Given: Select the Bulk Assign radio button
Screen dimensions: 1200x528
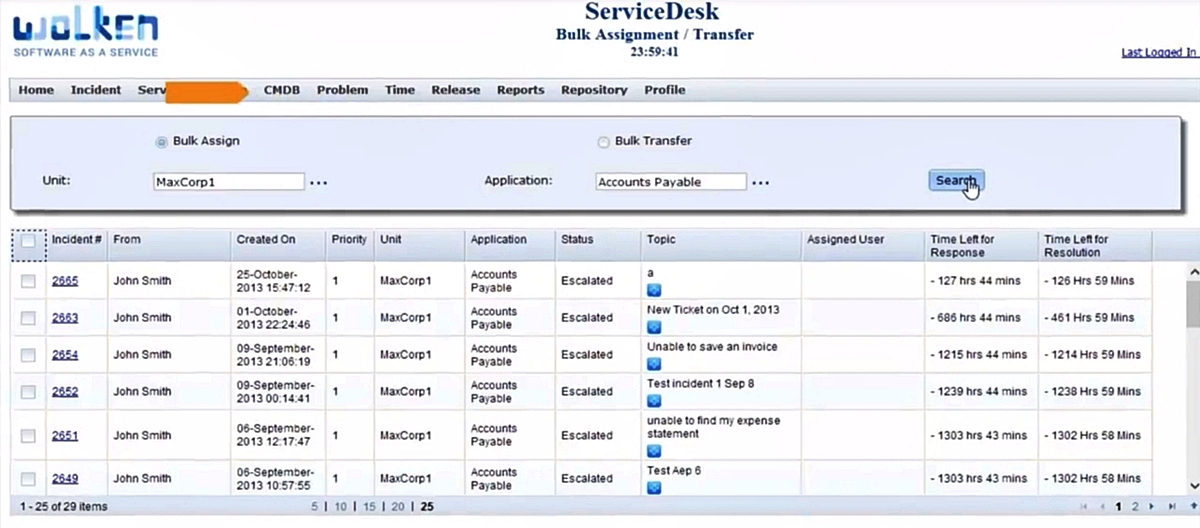Looking at the screenshot, I should (x=161, y=142).
